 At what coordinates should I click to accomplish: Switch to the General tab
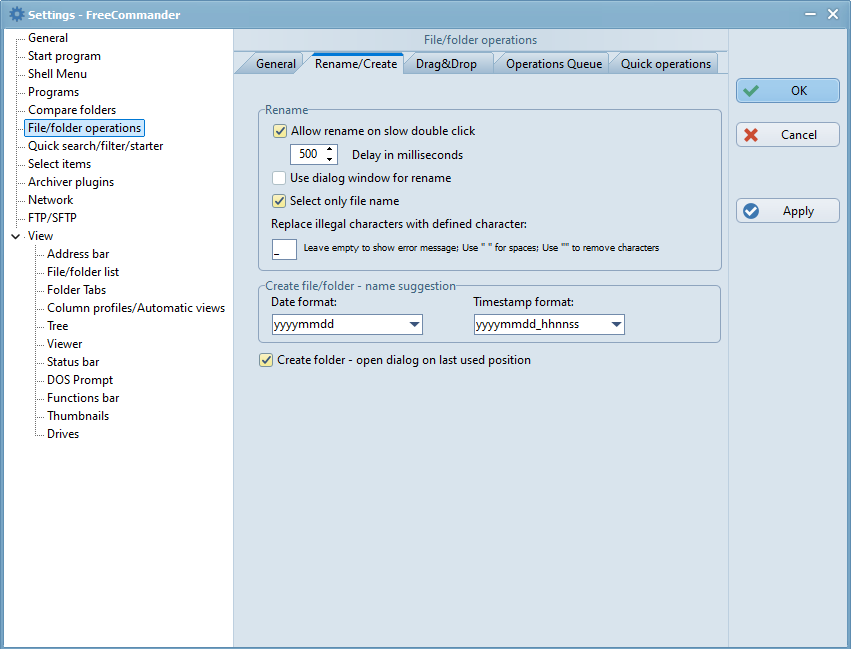[276, 64]
